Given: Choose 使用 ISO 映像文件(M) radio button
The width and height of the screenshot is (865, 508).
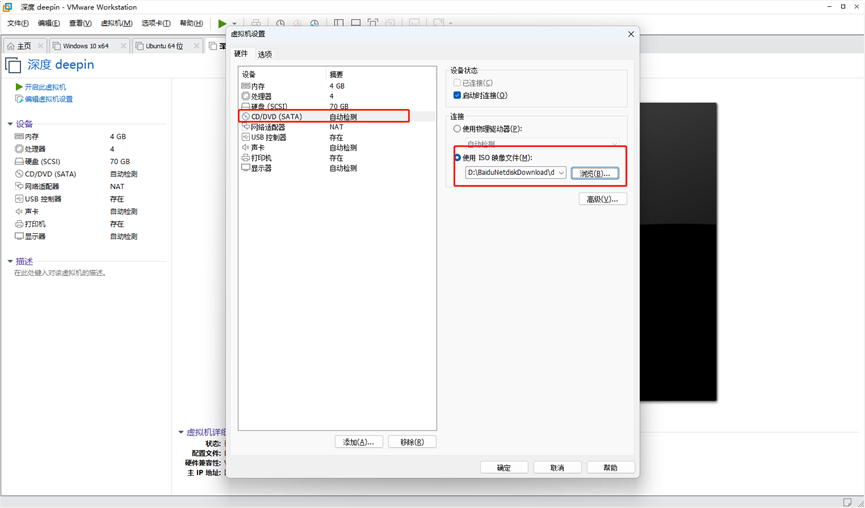Looking at the screenshot, I should pyautogui.click(x=457, y=158).
